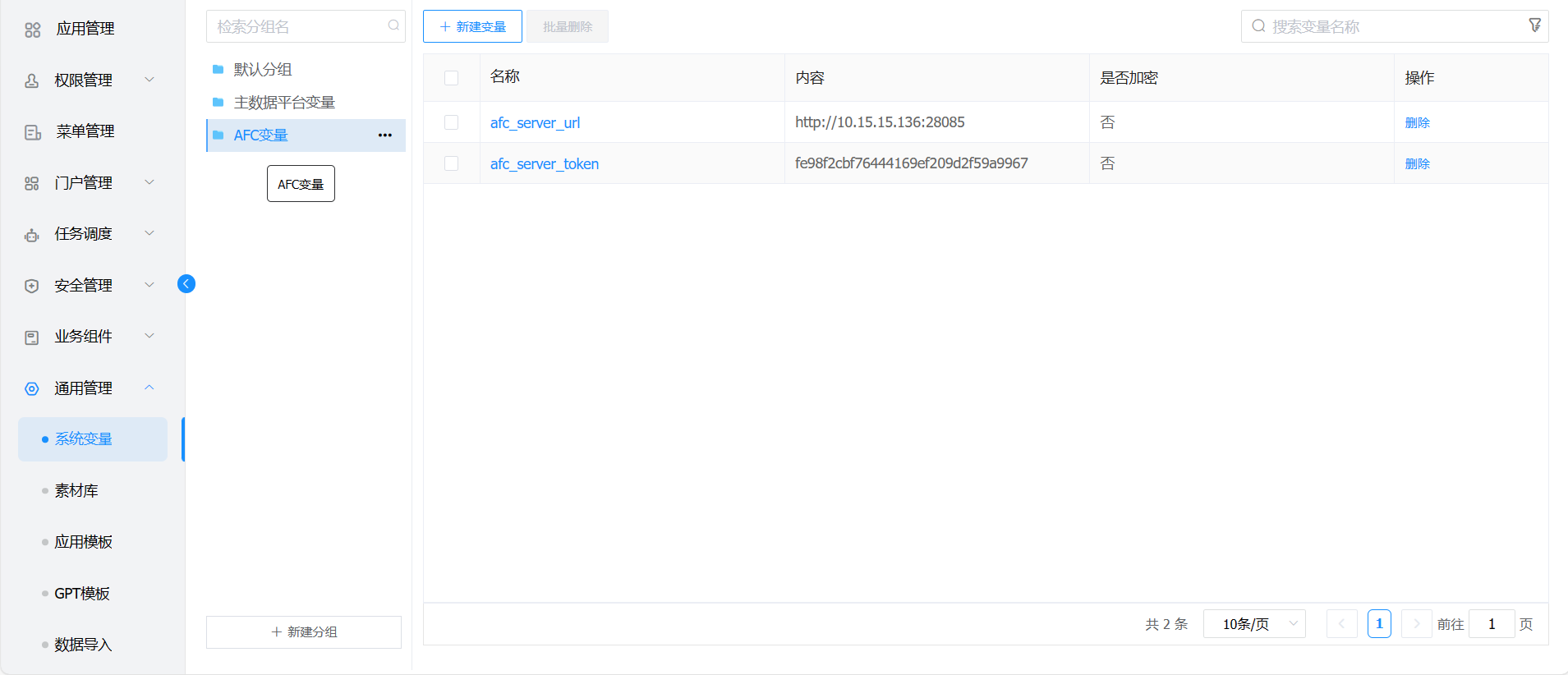Collapse sidebar with blue arrow button
Image resolution: width=1568 pixels, height=675 pixels.
186,283
